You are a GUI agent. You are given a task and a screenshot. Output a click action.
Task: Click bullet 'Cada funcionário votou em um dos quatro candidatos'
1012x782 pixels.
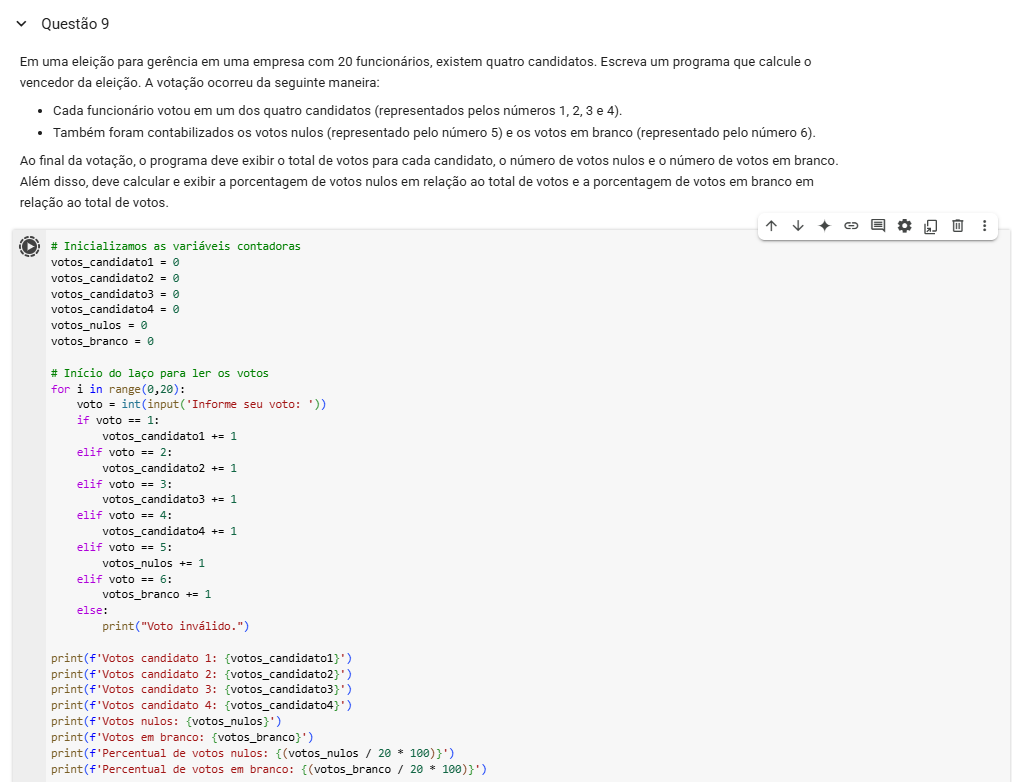338,110
